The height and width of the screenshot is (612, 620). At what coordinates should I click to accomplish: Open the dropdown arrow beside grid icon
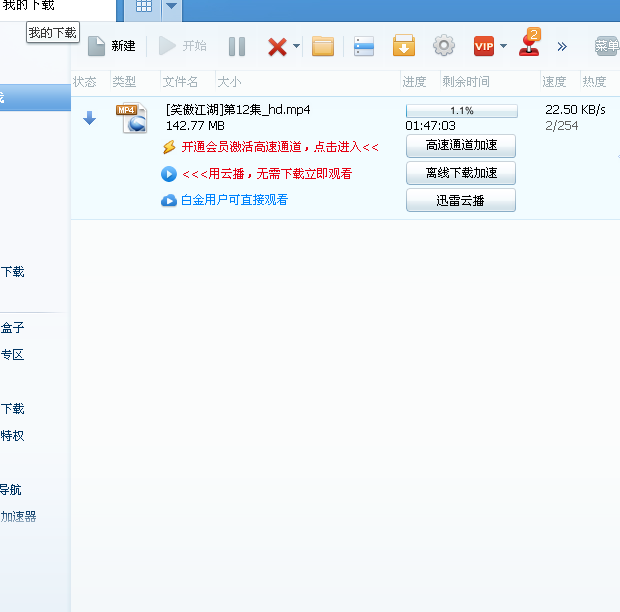point(171,6)
